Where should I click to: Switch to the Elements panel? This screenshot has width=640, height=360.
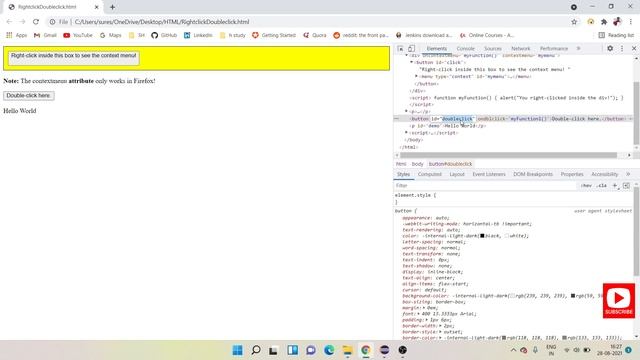pos(436,49)
